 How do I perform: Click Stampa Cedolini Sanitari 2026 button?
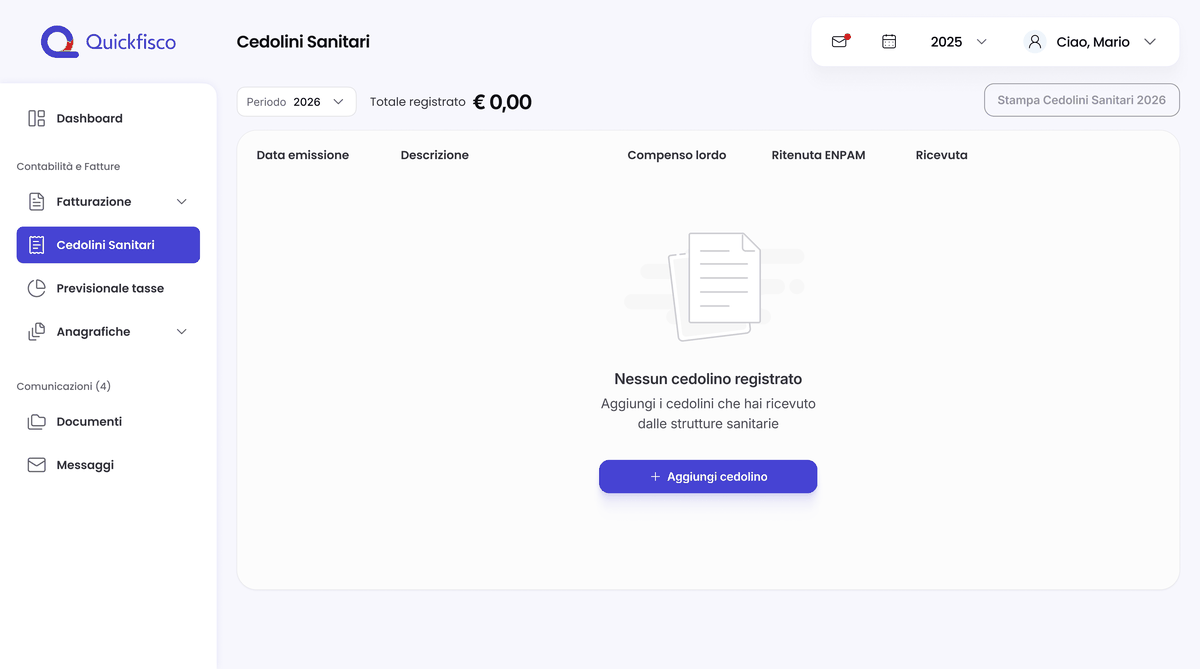[x=1082, y=100]
